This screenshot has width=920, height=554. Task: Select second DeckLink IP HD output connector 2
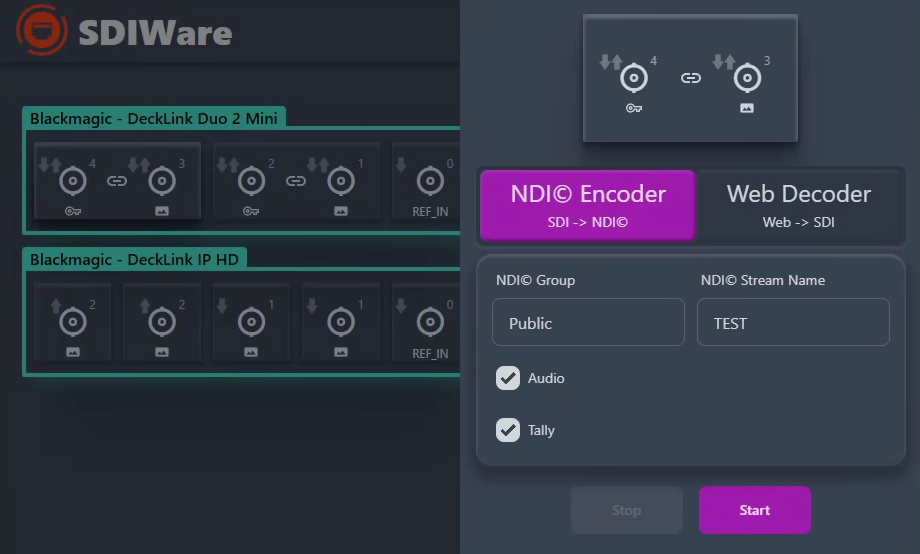click(162, 322)
